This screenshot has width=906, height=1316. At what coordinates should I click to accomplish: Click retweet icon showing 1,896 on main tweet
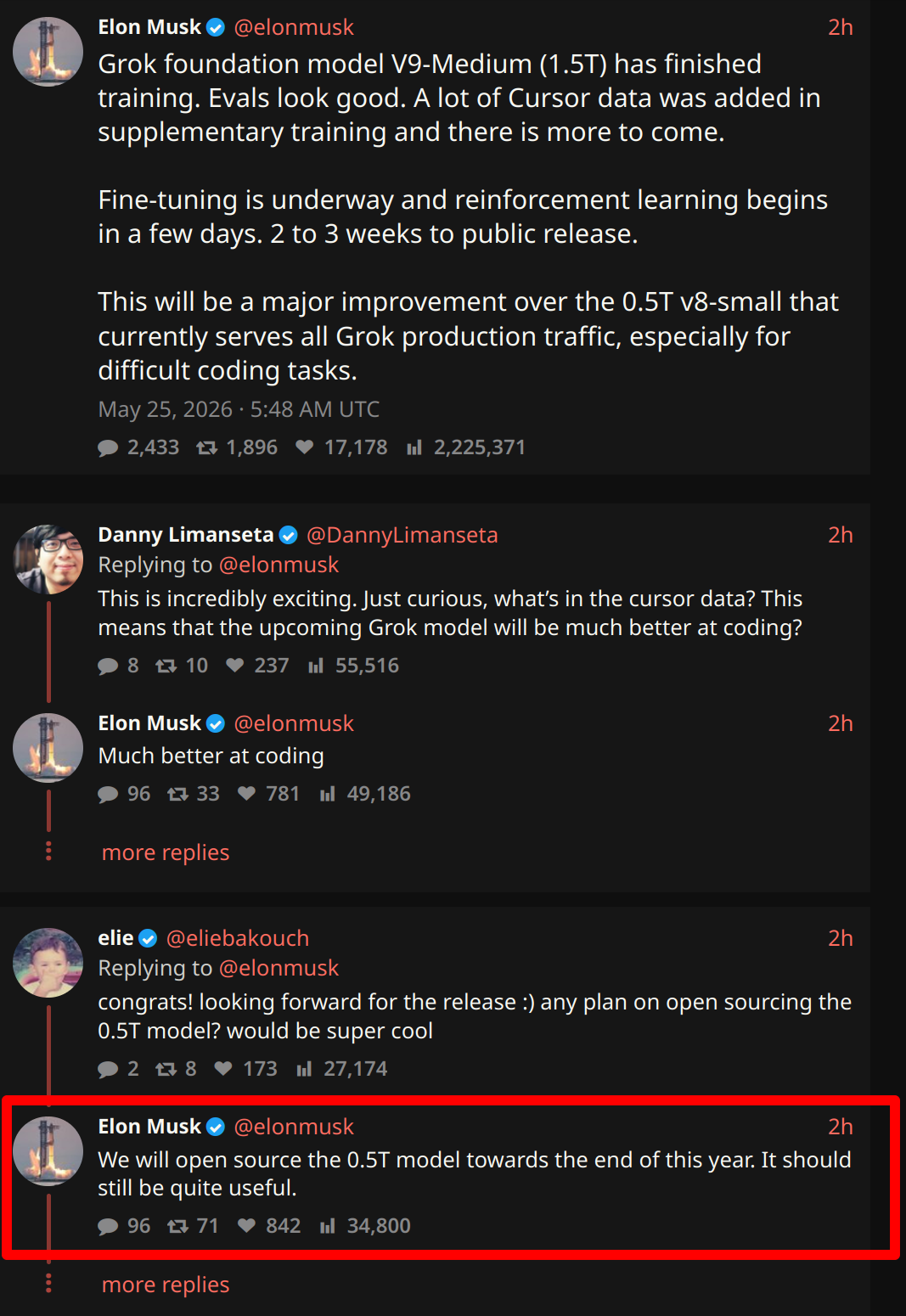[206, 447]
